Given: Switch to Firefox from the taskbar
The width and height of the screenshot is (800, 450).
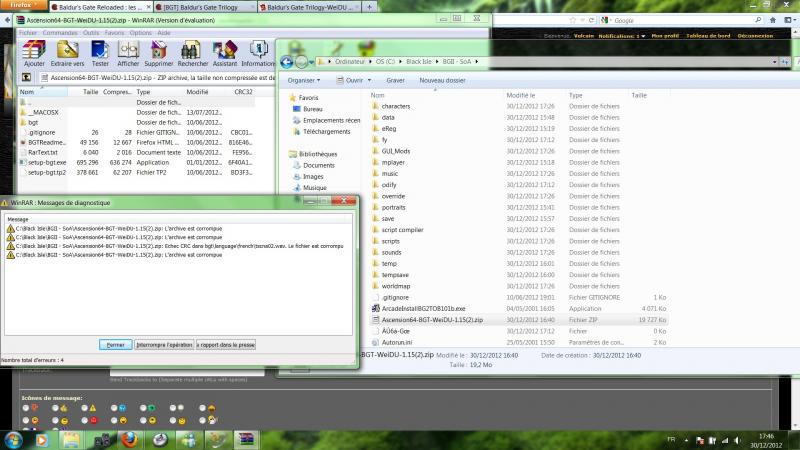Looking at the screenshot, I should (129, 440).
